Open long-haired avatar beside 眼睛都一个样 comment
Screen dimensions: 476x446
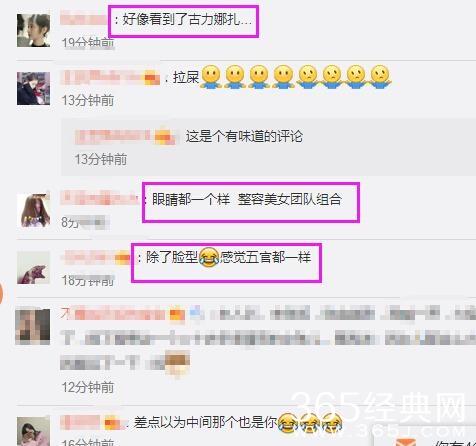point(33,210)
